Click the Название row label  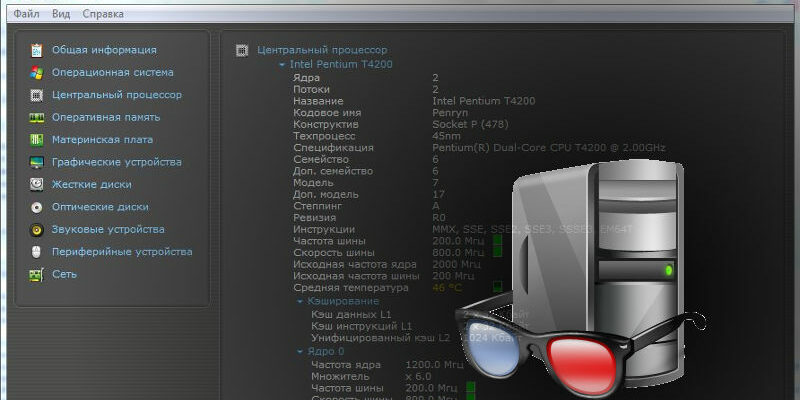(x=318, y=101)
